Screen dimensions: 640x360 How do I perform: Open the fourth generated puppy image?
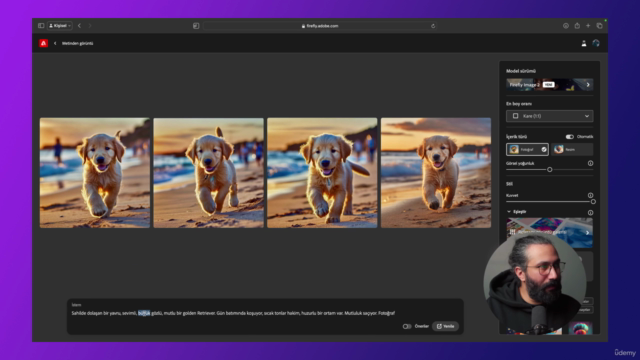tap(436, 173)
